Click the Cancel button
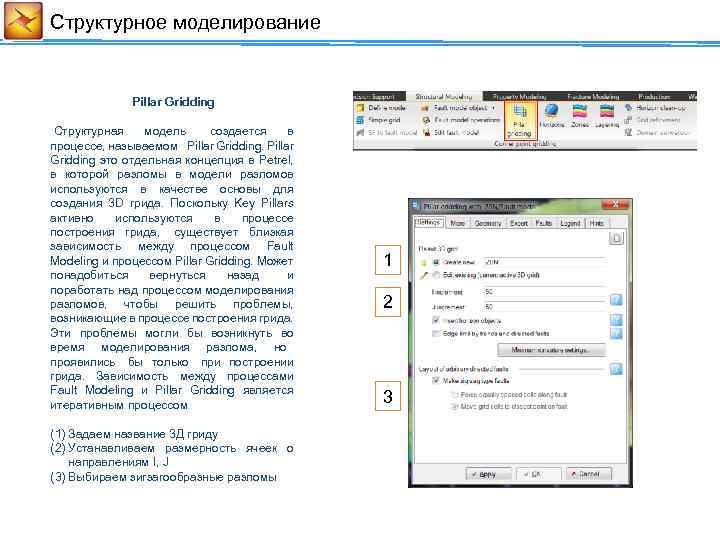 pos(589,474)
